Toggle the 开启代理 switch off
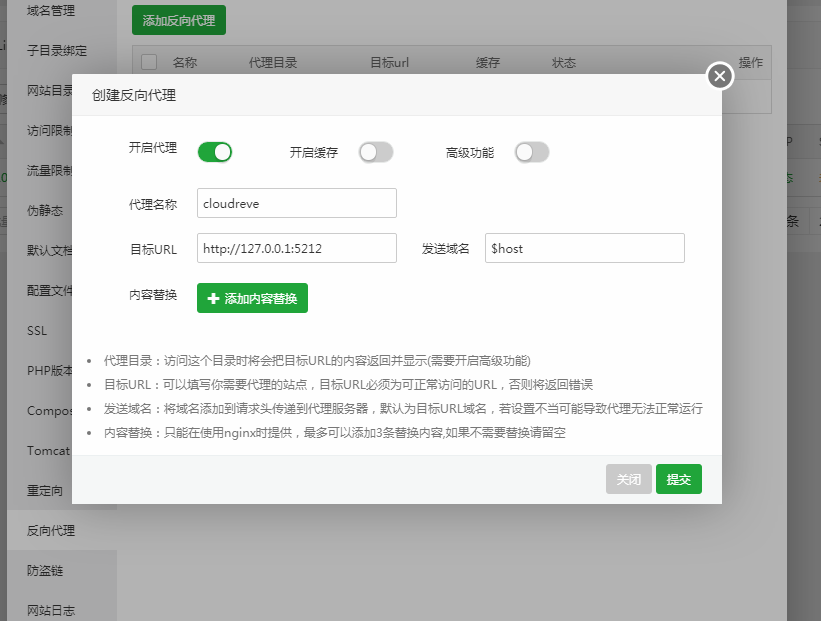 point(215,152)
